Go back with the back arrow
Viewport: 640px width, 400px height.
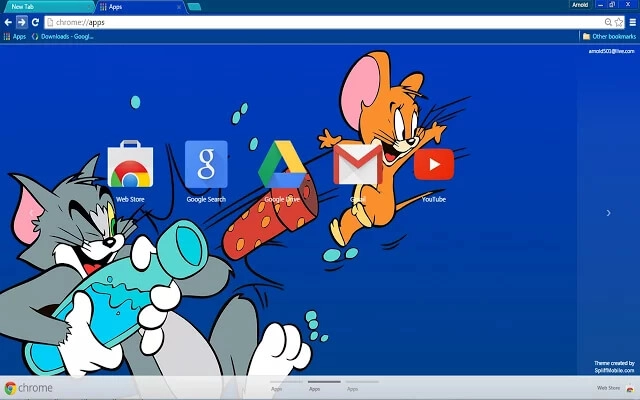(x=8, y=22)
